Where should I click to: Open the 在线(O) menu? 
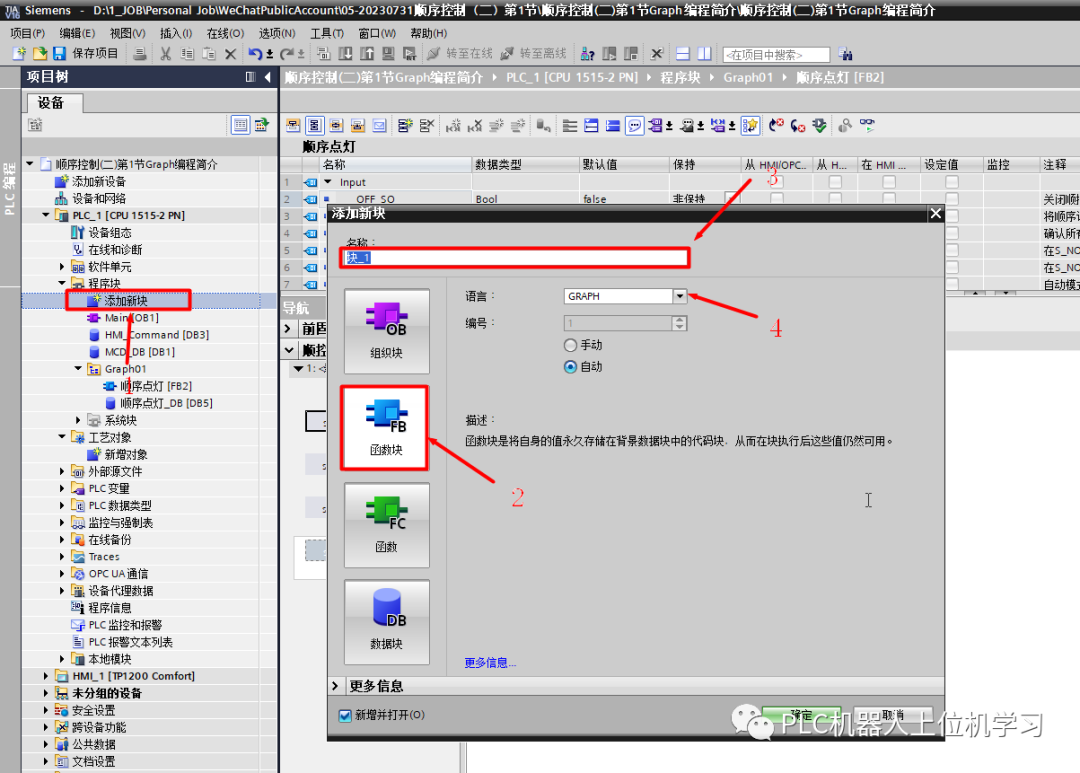pyautogui.click(x=225, y=33)
